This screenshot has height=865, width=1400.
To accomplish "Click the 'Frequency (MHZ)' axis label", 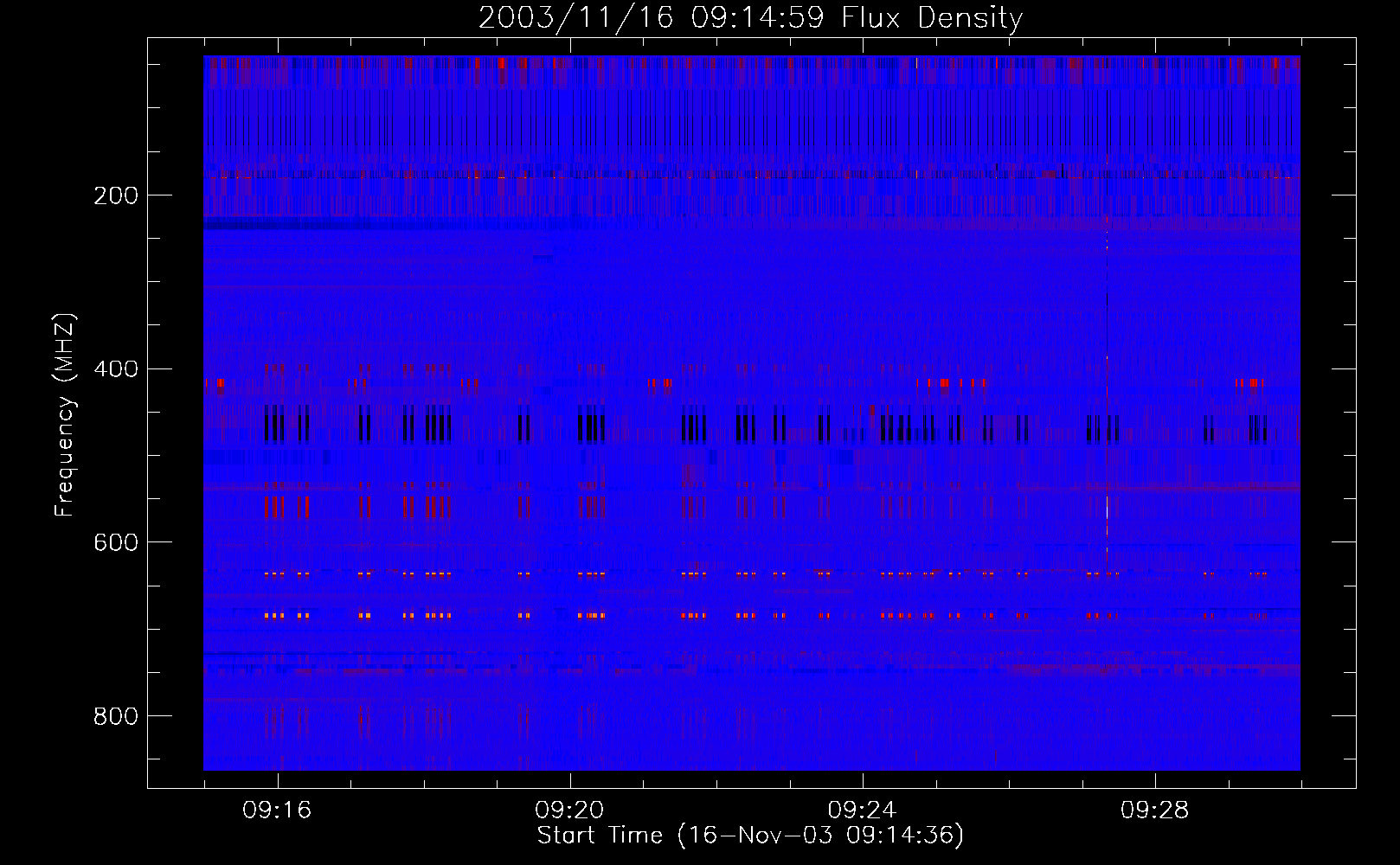I will tap(65, 415).
